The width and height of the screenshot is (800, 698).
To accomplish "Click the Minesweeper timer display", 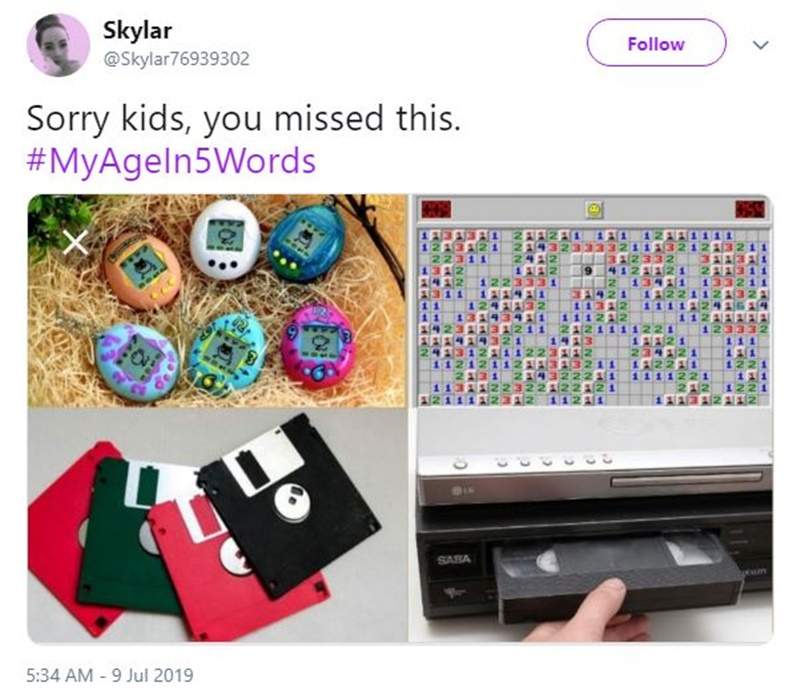I will tap(750, 209).
